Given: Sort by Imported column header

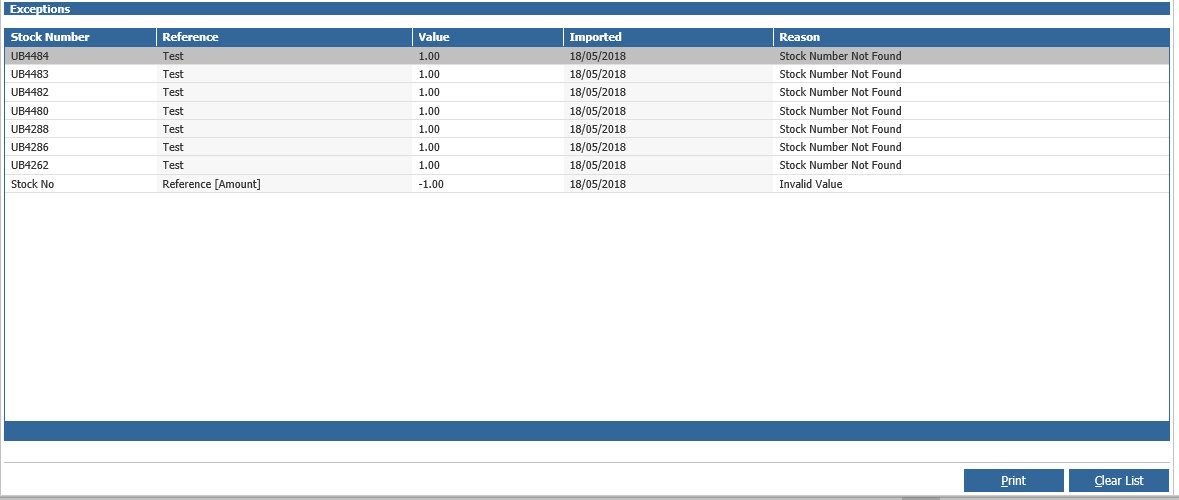Looking at the screenshot, I should click(x=668, y=37).
